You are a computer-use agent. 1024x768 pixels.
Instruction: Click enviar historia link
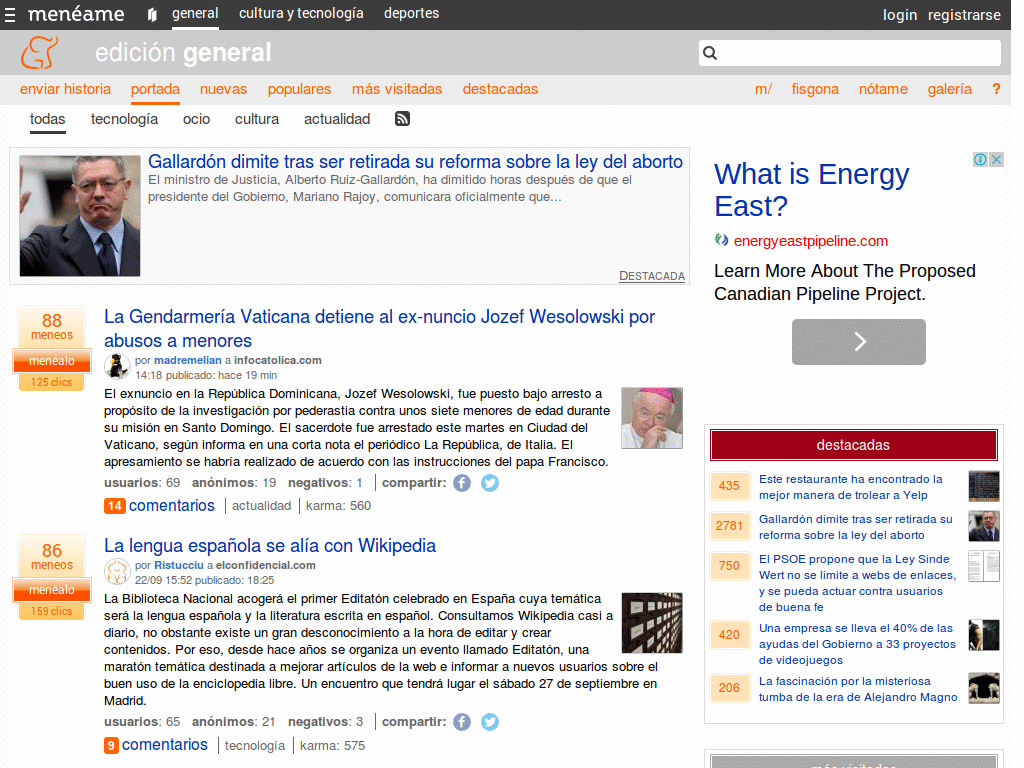[x=65, y=89]
